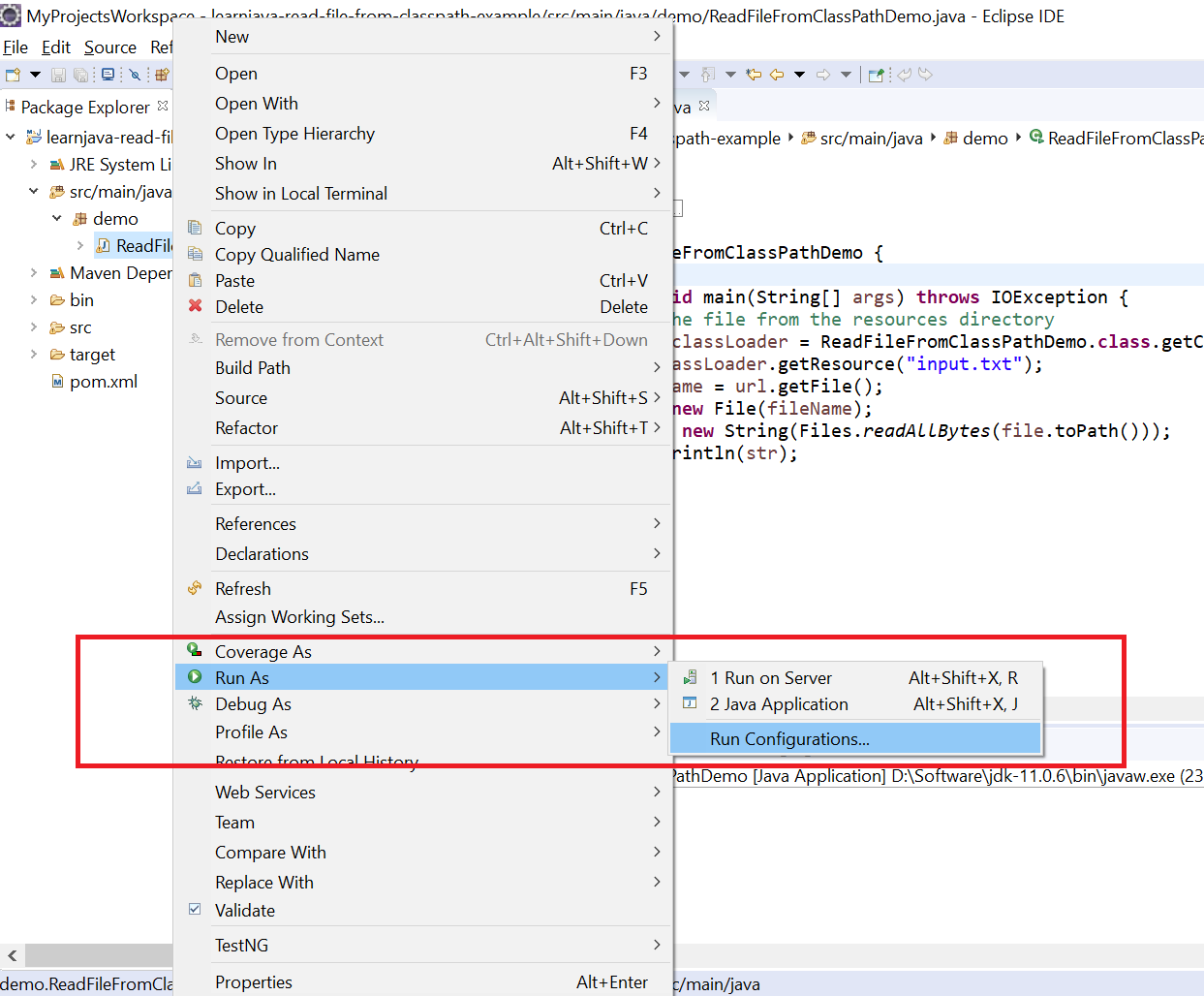Collapse the demo package tree node
The height and width of the screenshot is (996, 1204).
57,219
